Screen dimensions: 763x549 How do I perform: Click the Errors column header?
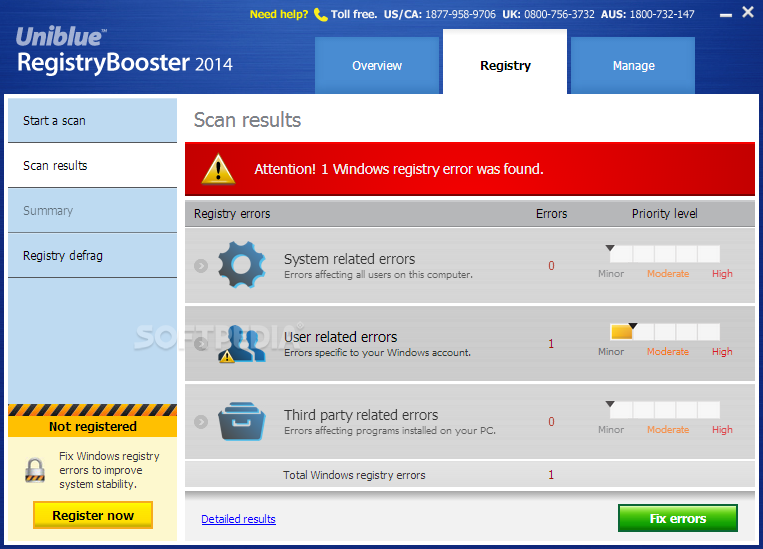click(551, 214)
